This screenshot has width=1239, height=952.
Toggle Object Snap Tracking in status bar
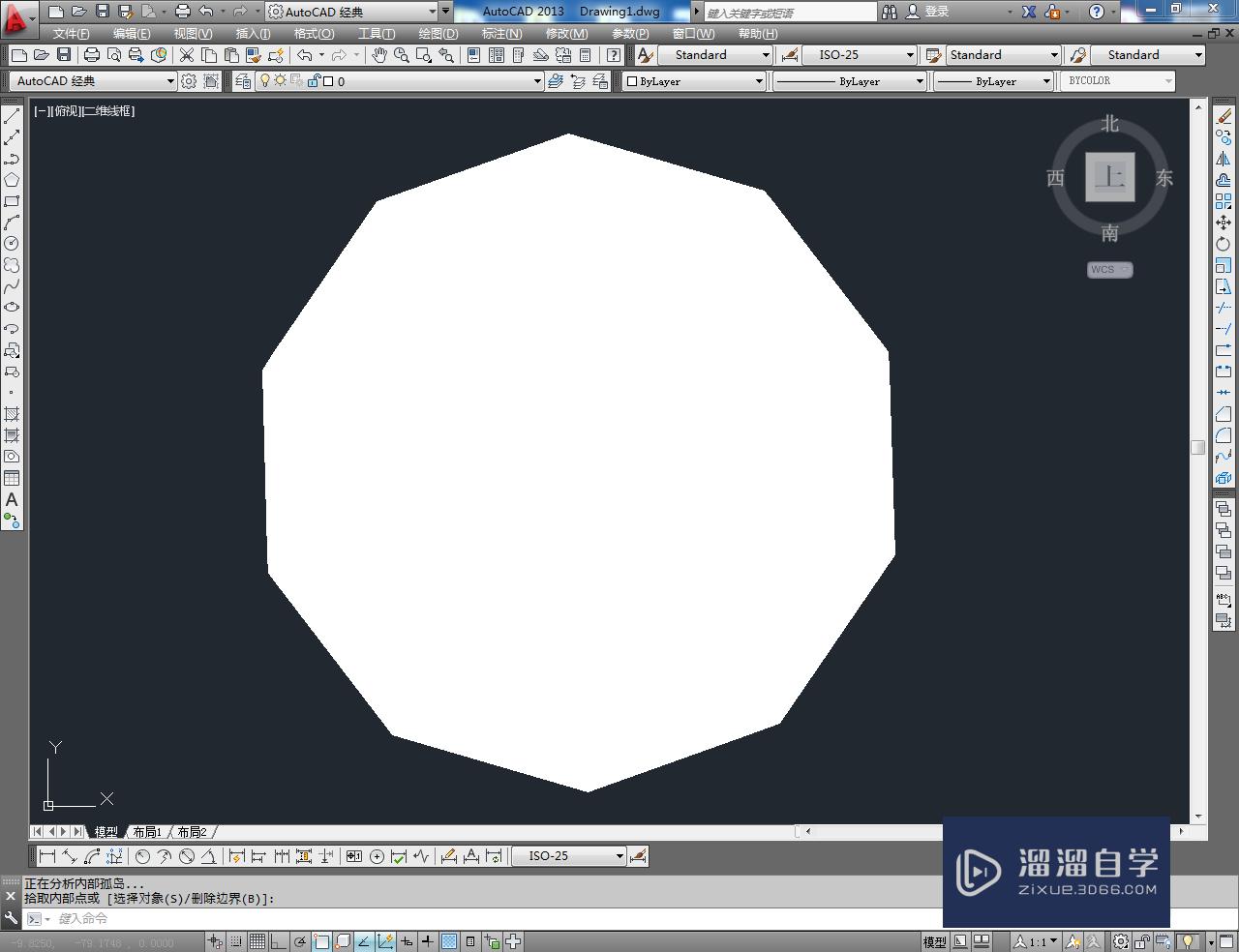pos(364,941)
